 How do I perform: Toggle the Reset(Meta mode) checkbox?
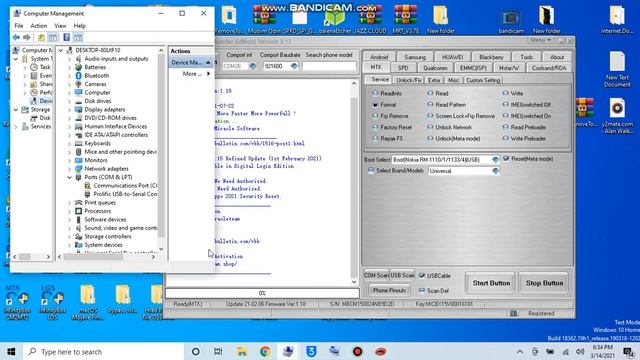coord(507,159)
